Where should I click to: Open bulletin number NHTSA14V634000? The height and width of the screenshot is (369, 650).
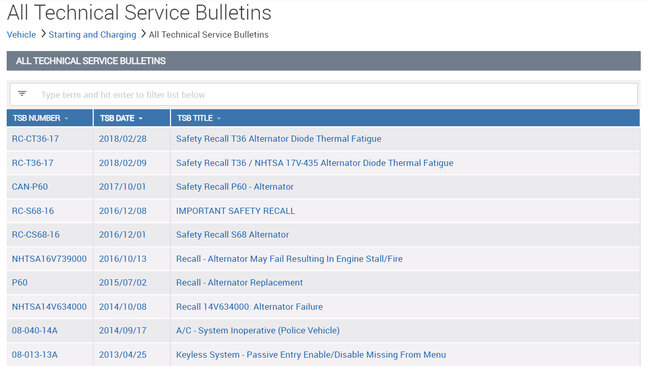coord(49,306)
